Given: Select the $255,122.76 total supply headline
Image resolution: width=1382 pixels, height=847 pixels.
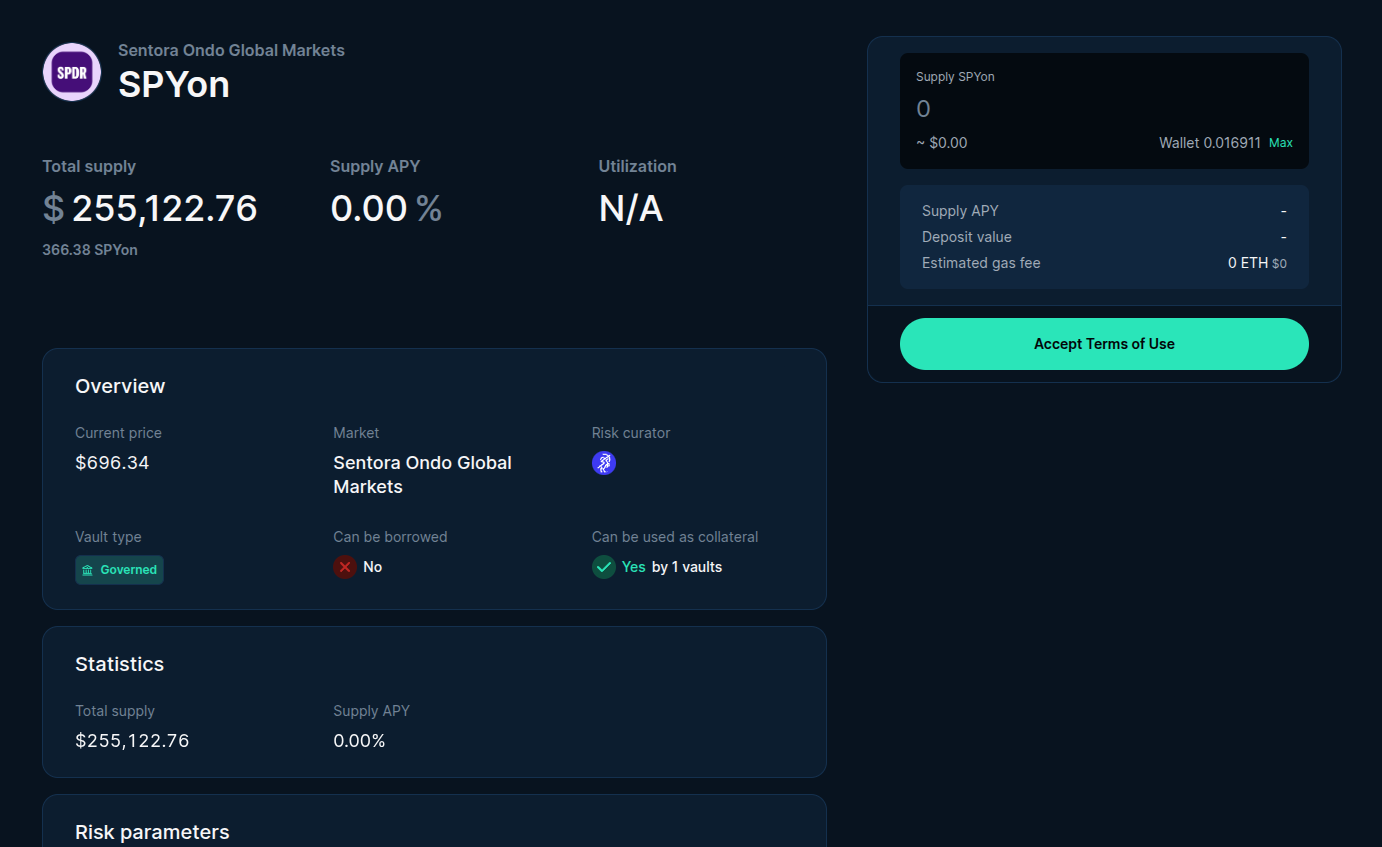Looking at the screenshot, I should tap(150, 208).
